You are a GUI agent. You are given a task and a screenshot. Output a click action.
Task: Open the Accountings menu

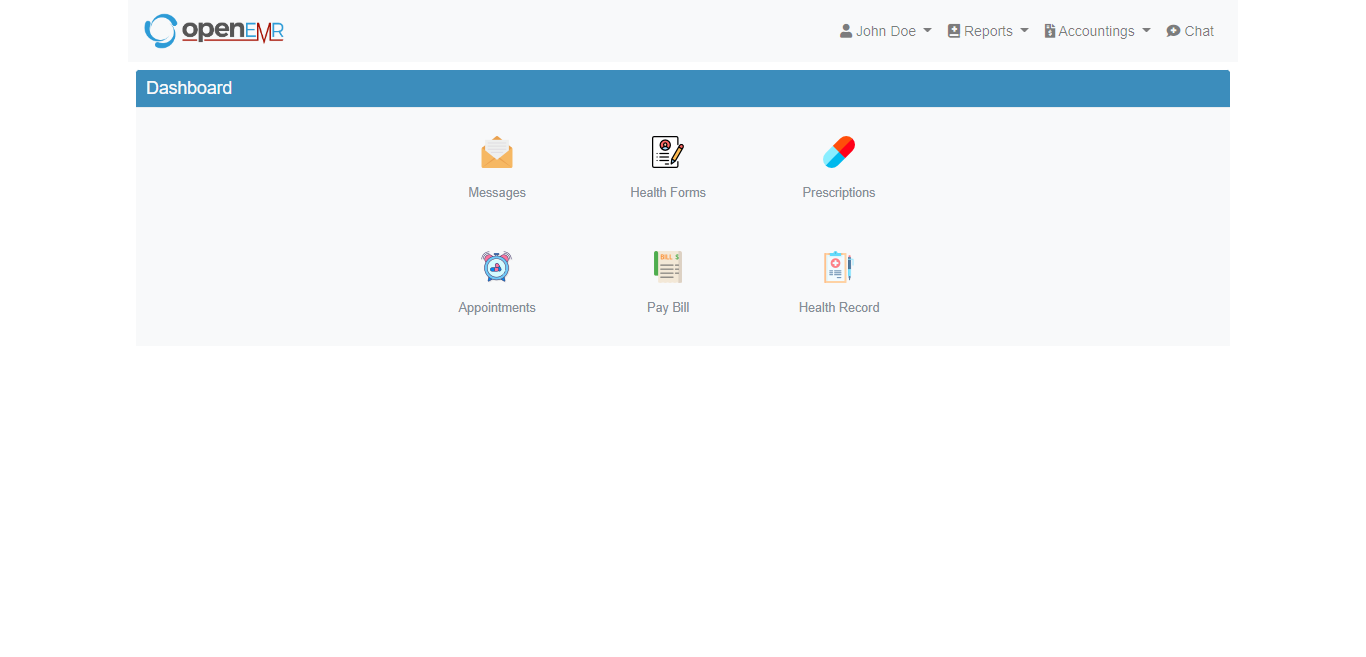coord(1098,31)
